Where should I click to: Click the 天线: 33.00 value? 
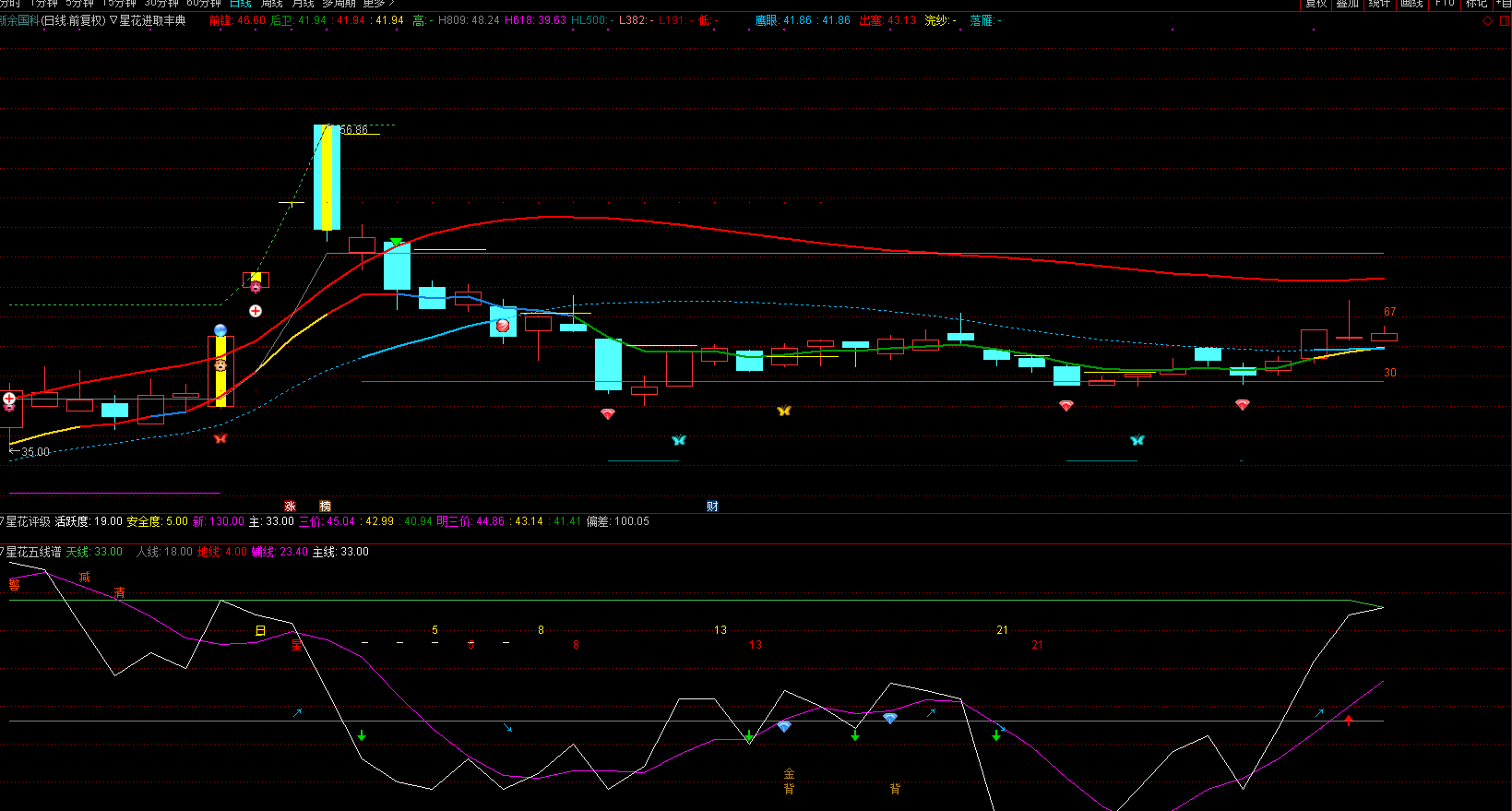tap(94, 552)
